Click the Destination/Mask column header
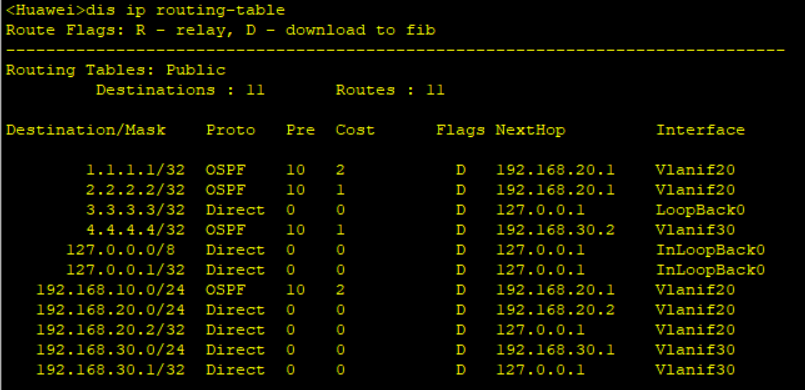 [86, 130]
